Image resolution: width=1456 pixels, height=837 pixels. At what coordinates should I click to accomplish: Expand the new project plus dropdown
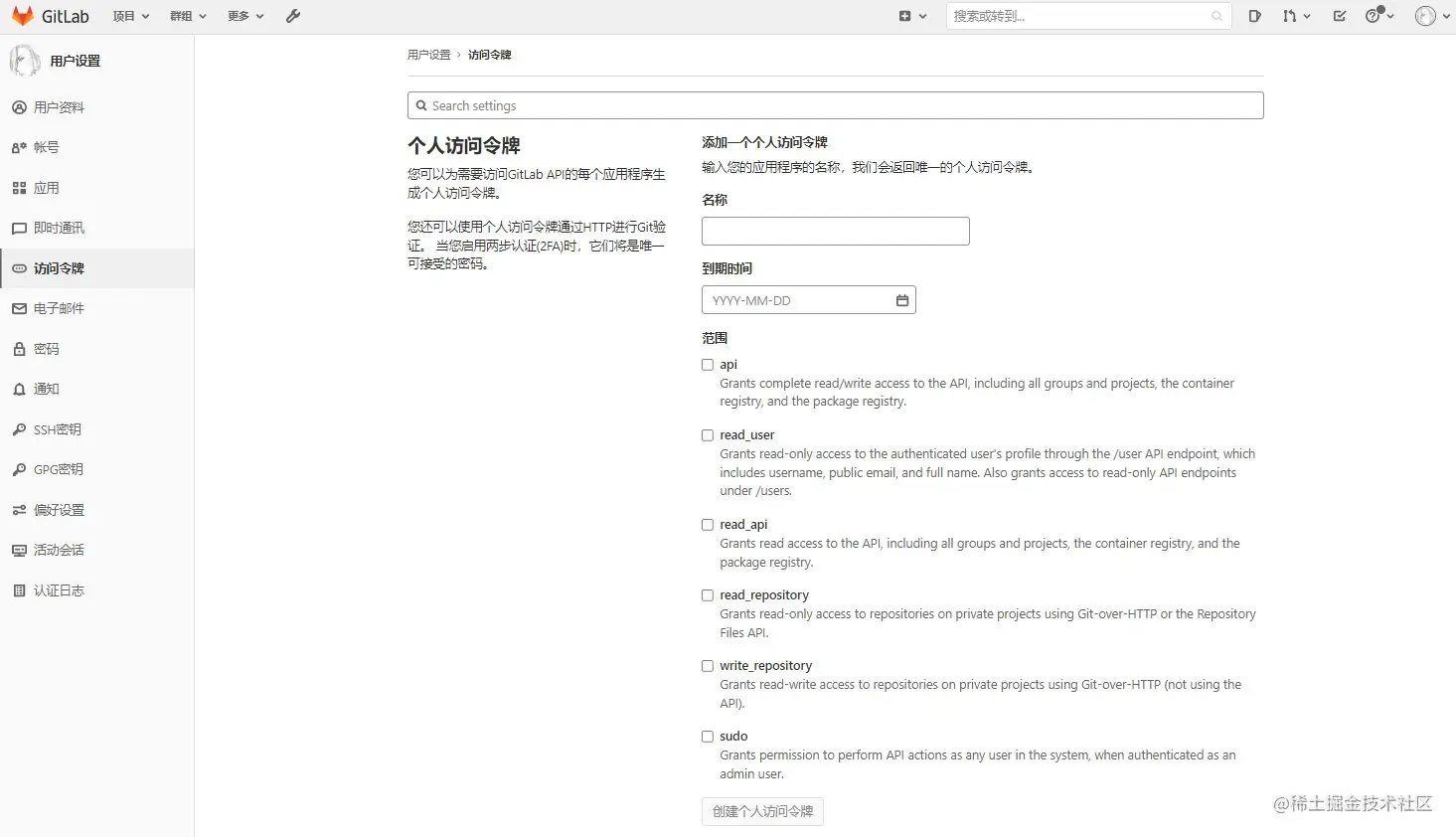(x=912, y=16)
